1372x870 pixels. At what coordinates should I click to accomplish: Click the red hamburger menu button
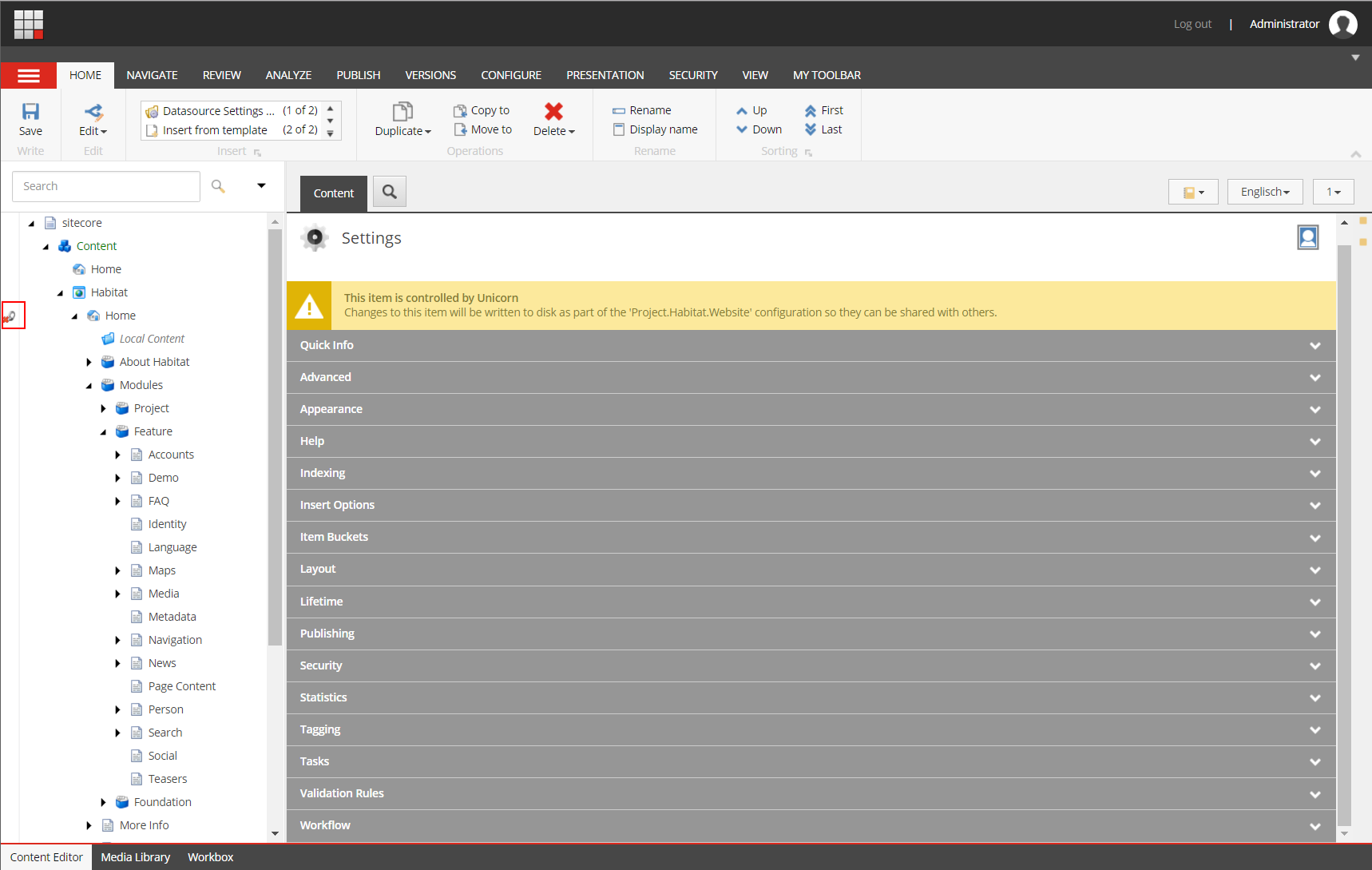pos(29,75)
